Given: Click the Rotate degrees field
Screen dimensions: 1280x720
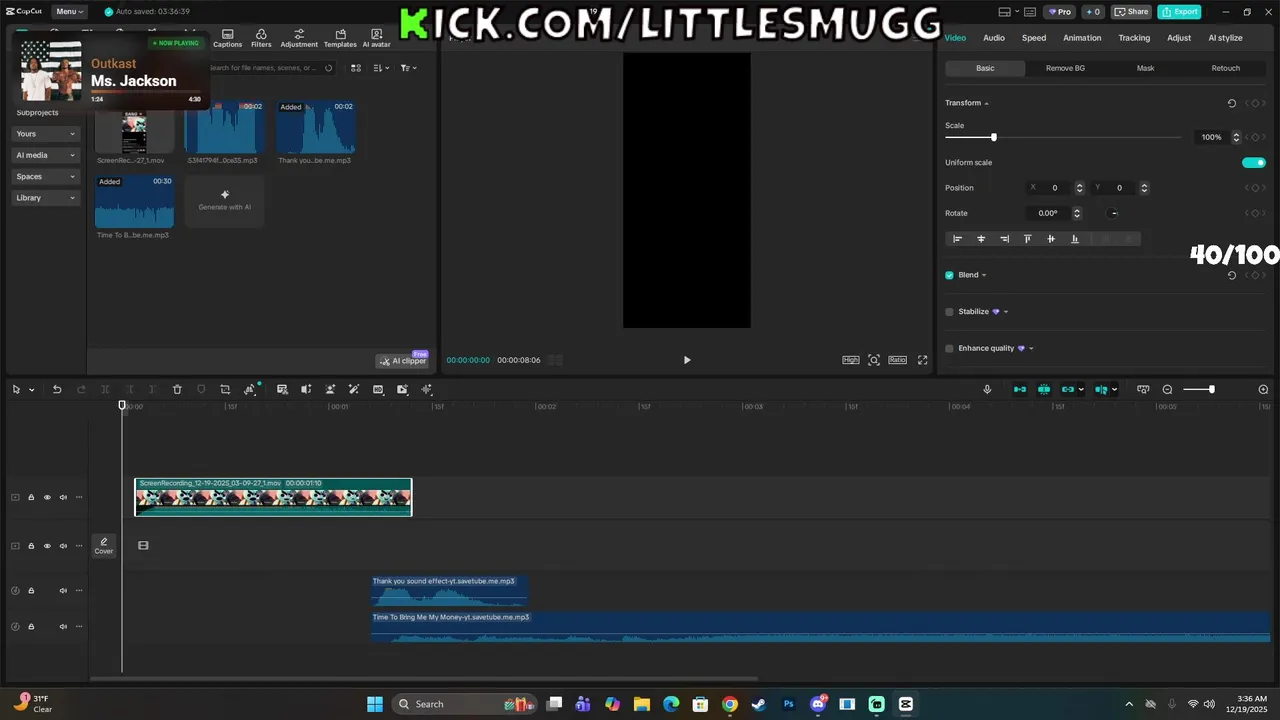Looking at the screenshot, I should pos(1048,213).
